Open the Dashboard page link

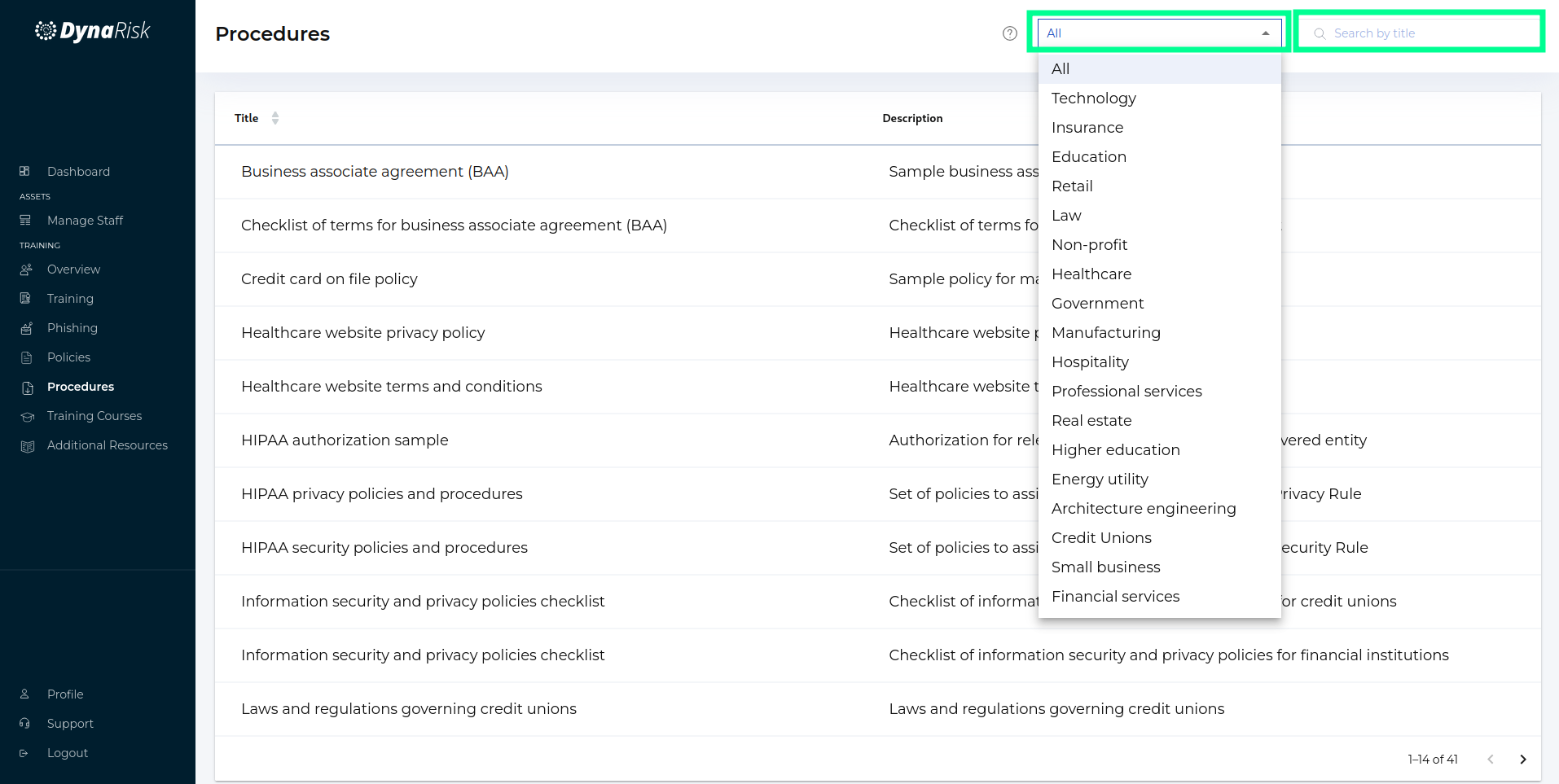point(78,172)
